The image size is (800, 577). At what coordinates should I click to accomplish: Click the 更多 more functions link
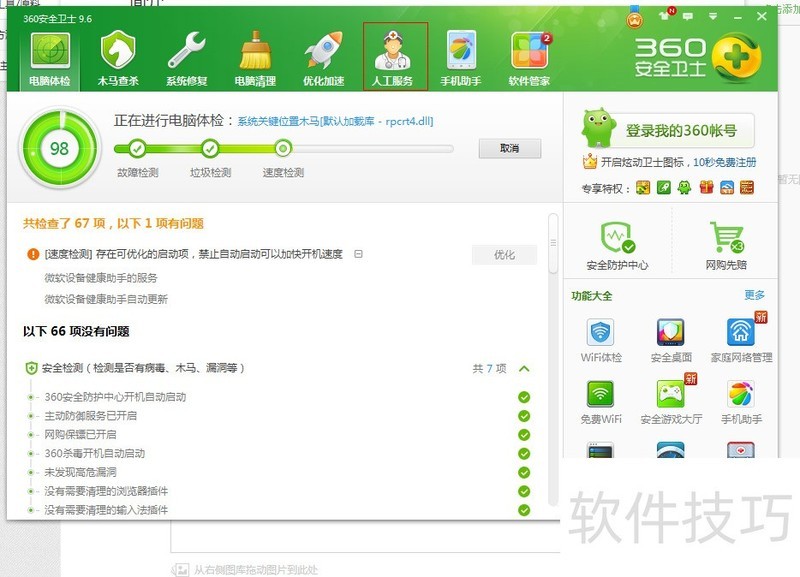(755, 295)
